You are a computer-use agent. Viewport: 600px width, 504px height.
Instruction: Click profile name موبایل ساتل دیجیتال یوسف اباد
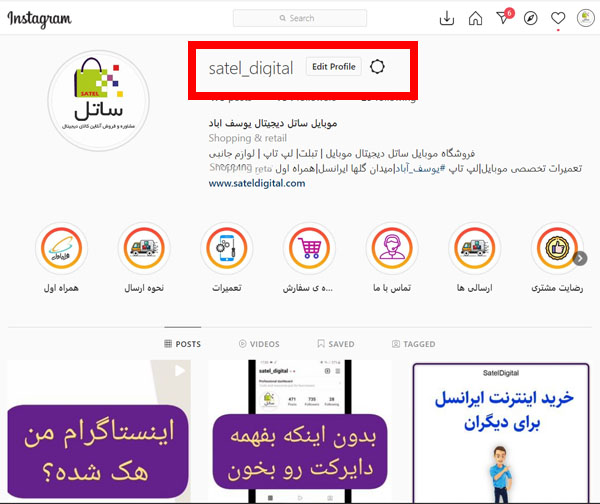point(273,123)
